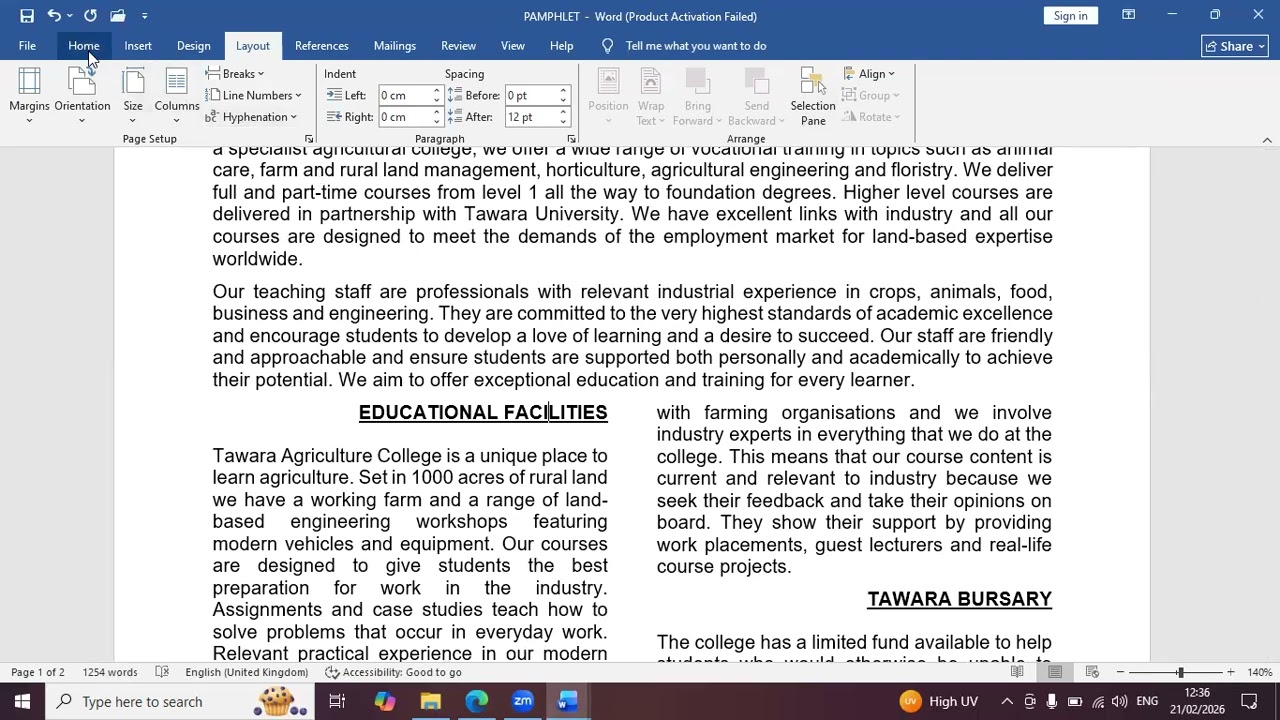Click the taskbar search box
Viewport: 1280px width, 720px height.
(x=181, y=702)
